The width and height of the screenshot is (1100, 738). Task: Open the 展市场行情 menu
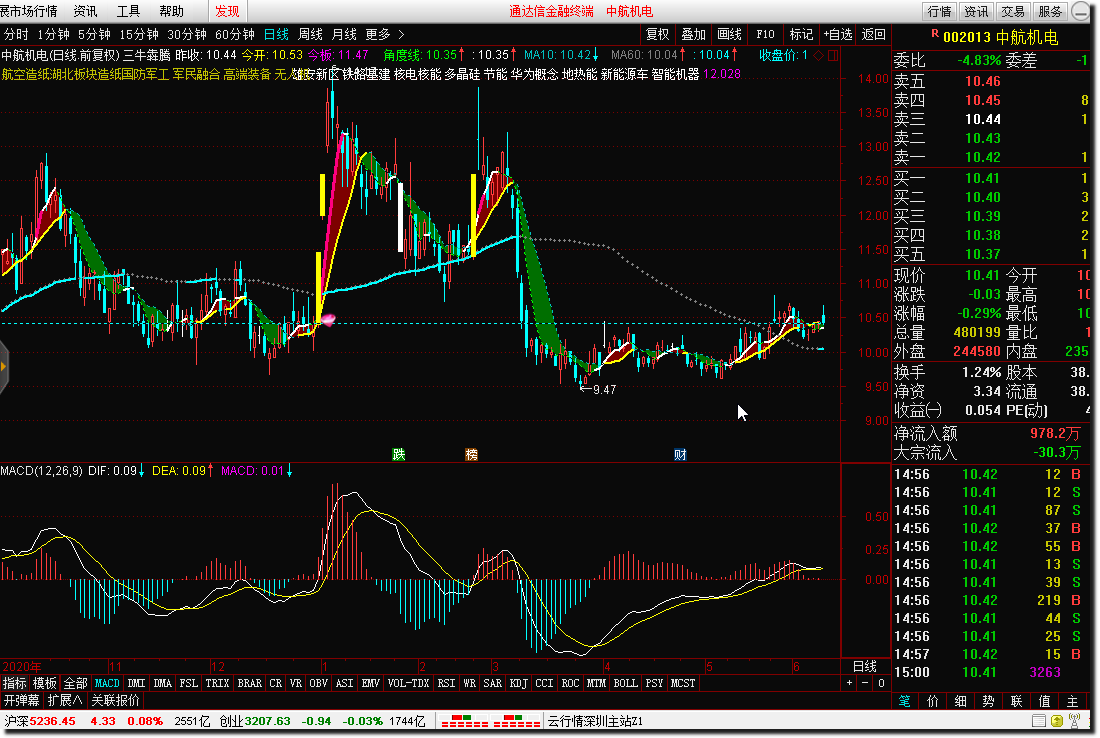point(29,11)
